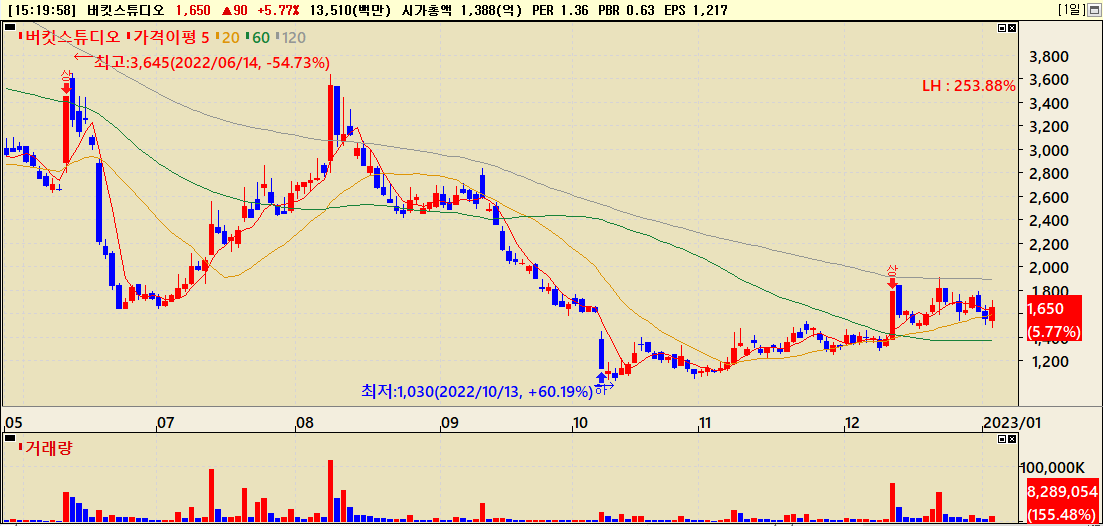
Task: Close the price chart panel
Action: click(1012, 28)
